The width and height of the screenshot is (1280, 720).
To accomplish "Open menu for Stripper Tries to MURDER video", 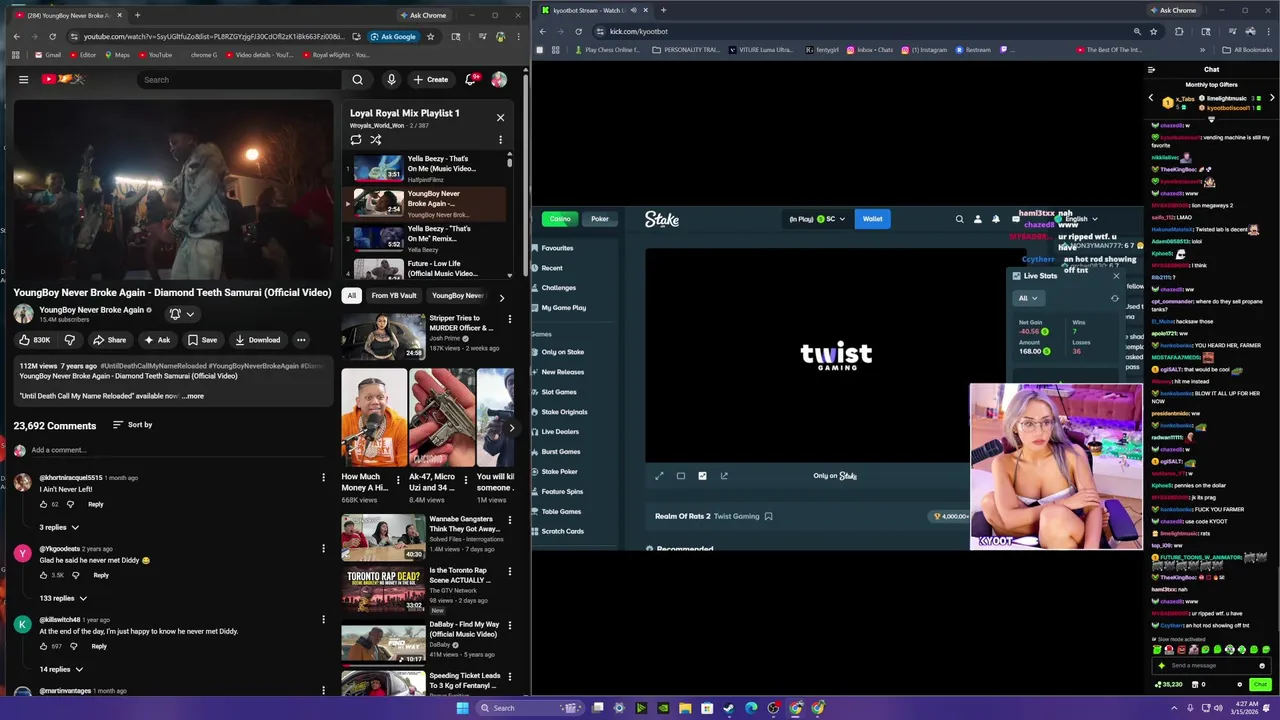I will tap(509, 319).
